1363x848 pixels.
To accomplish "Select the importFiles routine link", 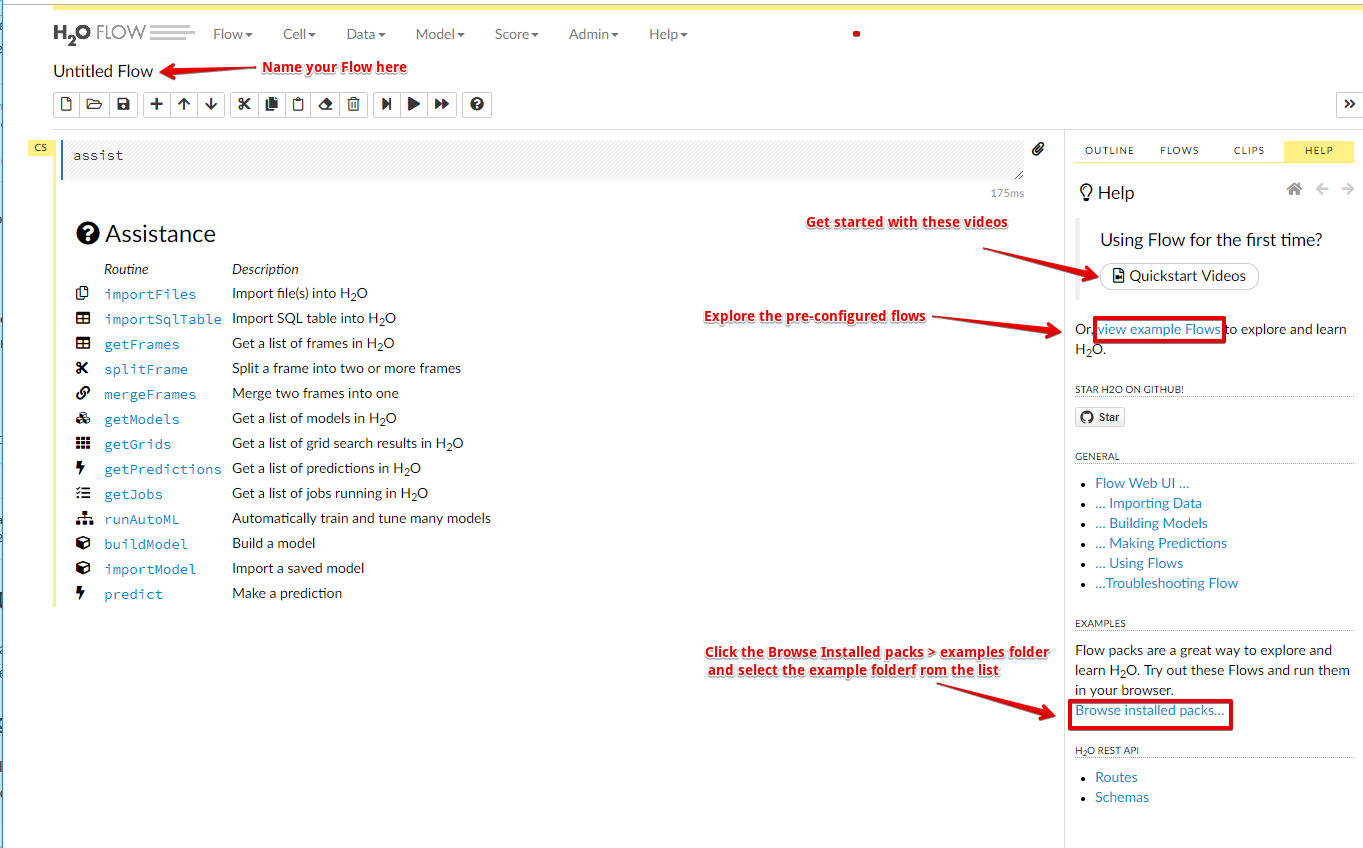I will point(150,294).
